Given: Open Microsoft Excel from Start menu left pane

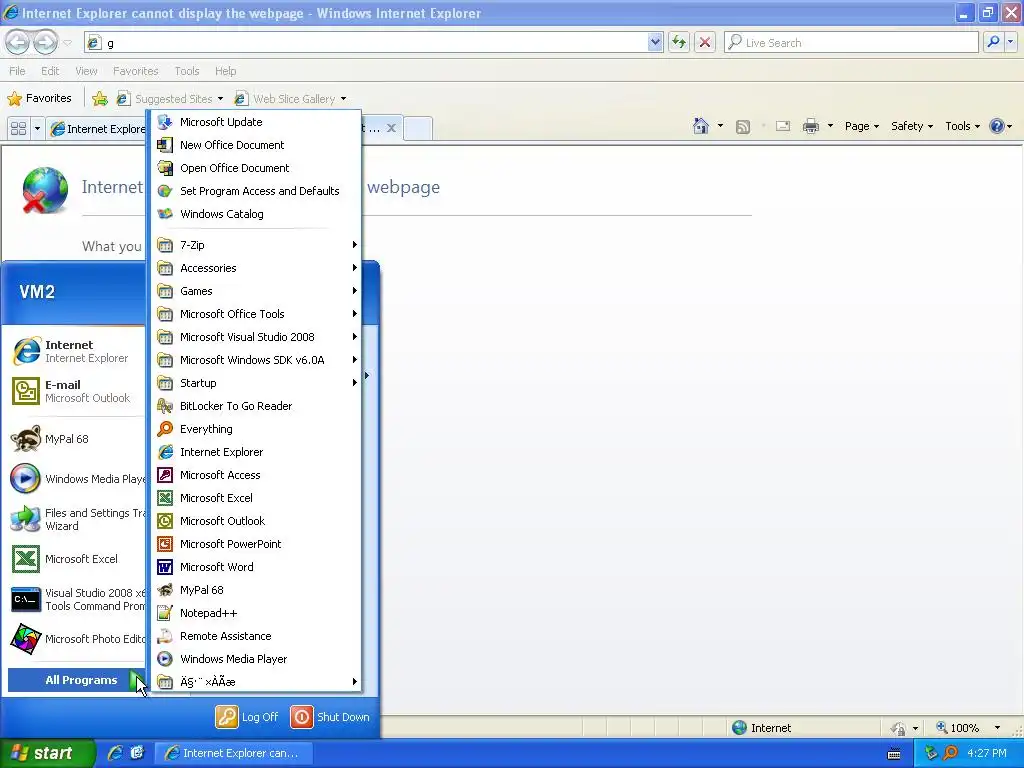Looking at the screenshot, I should coord(77,559).
